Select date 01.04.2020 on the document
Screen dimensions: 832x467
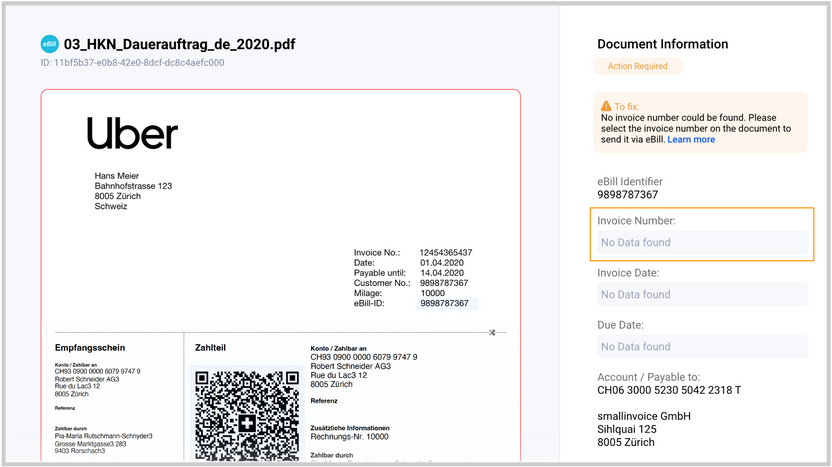(442, 263)
